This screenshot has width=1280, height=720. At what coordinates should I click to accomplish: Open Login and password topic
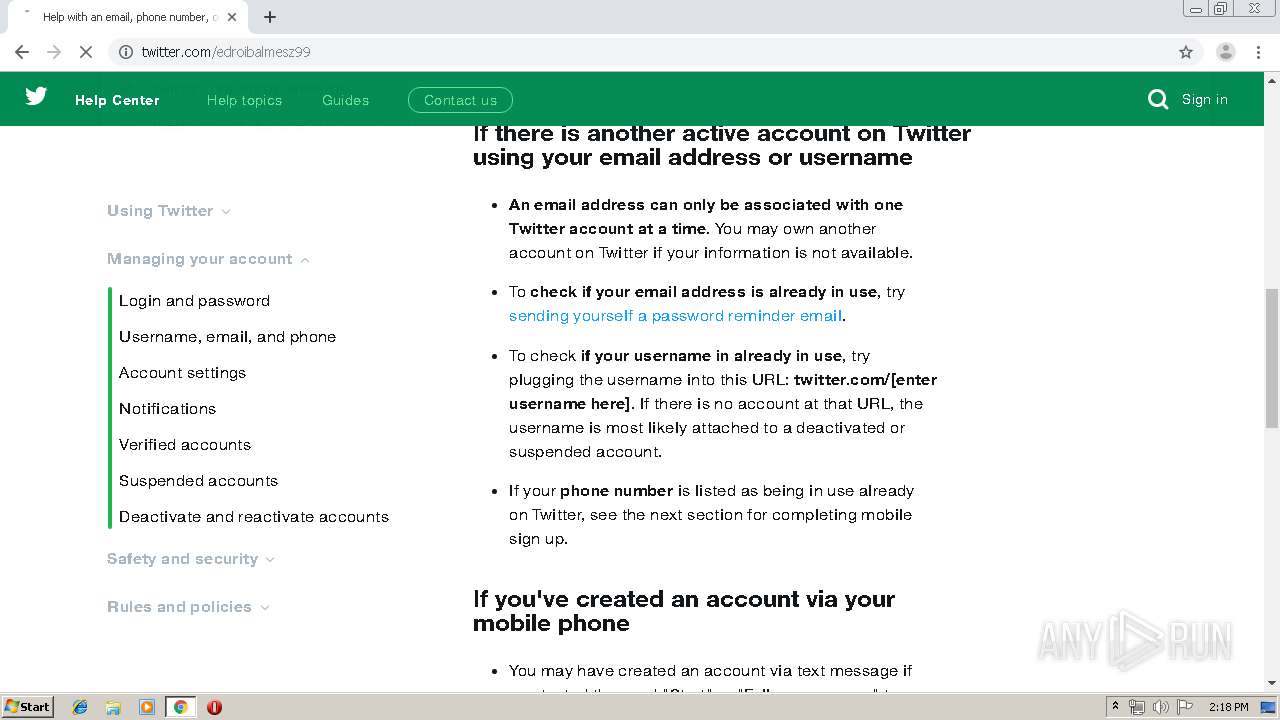pyautogui.click(x=194, y=301)
